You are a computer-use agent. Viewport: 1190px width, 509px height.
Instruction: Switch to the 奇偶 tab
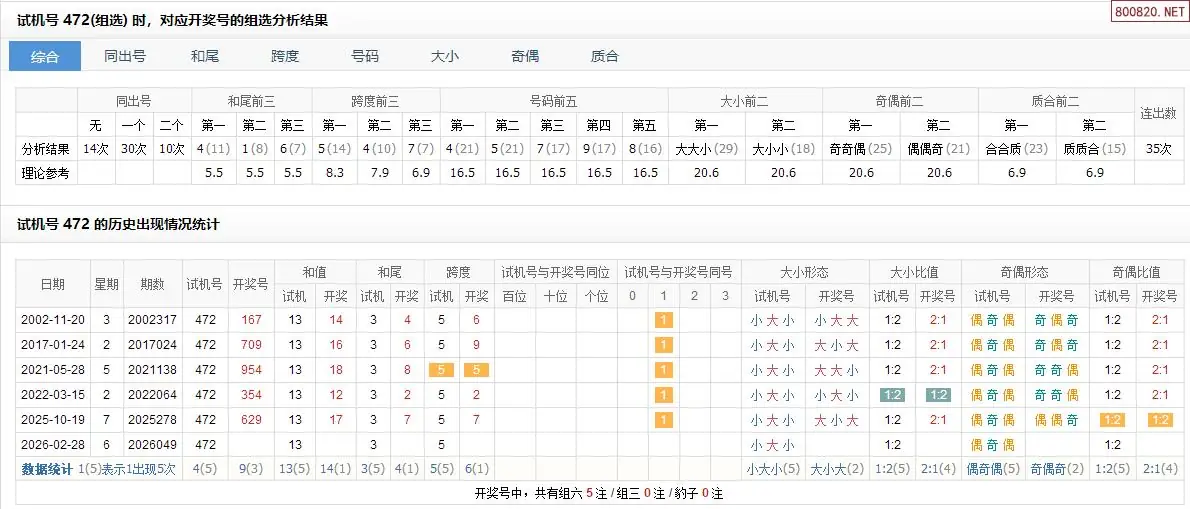pos(525,57)
